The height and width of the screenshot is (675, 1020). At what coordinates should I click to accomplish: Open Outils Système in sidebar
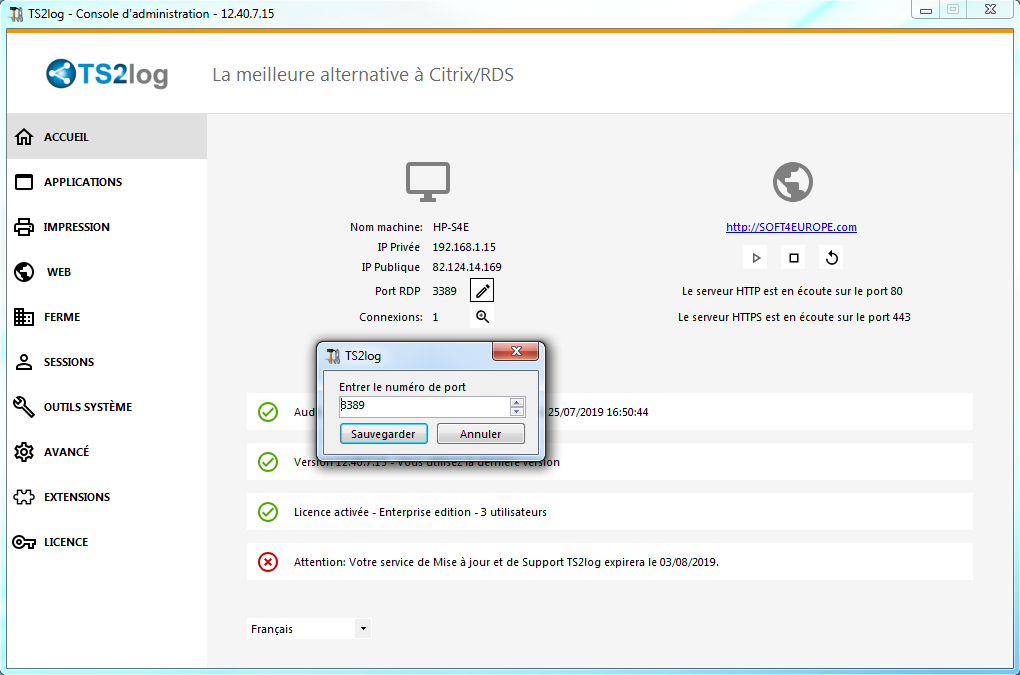(x=107, y=406)
